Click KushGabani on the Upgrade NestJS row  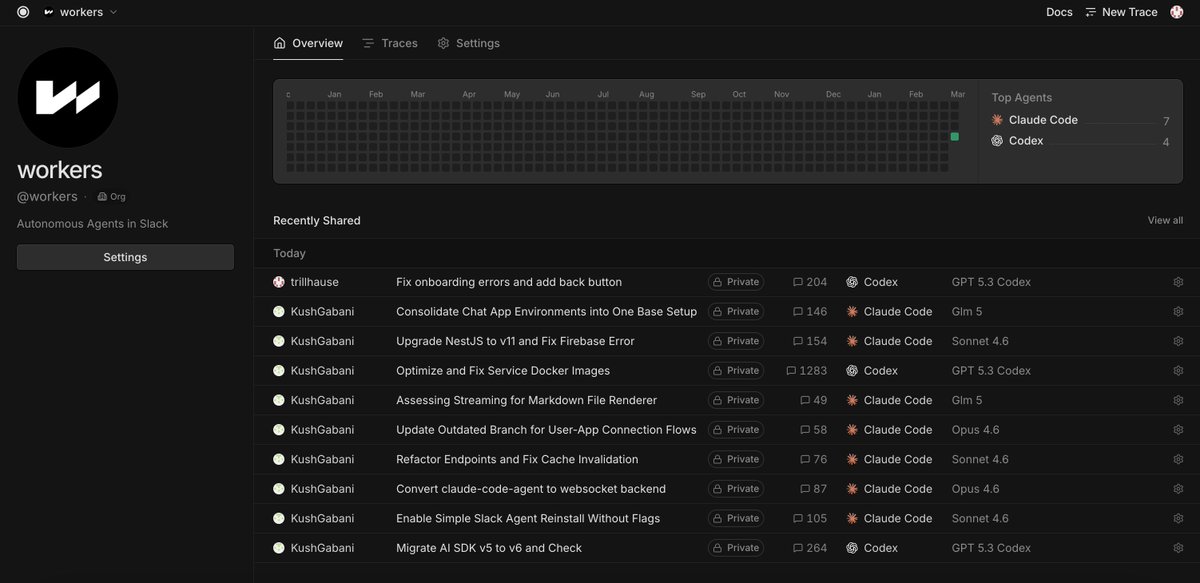coord(322,341)
